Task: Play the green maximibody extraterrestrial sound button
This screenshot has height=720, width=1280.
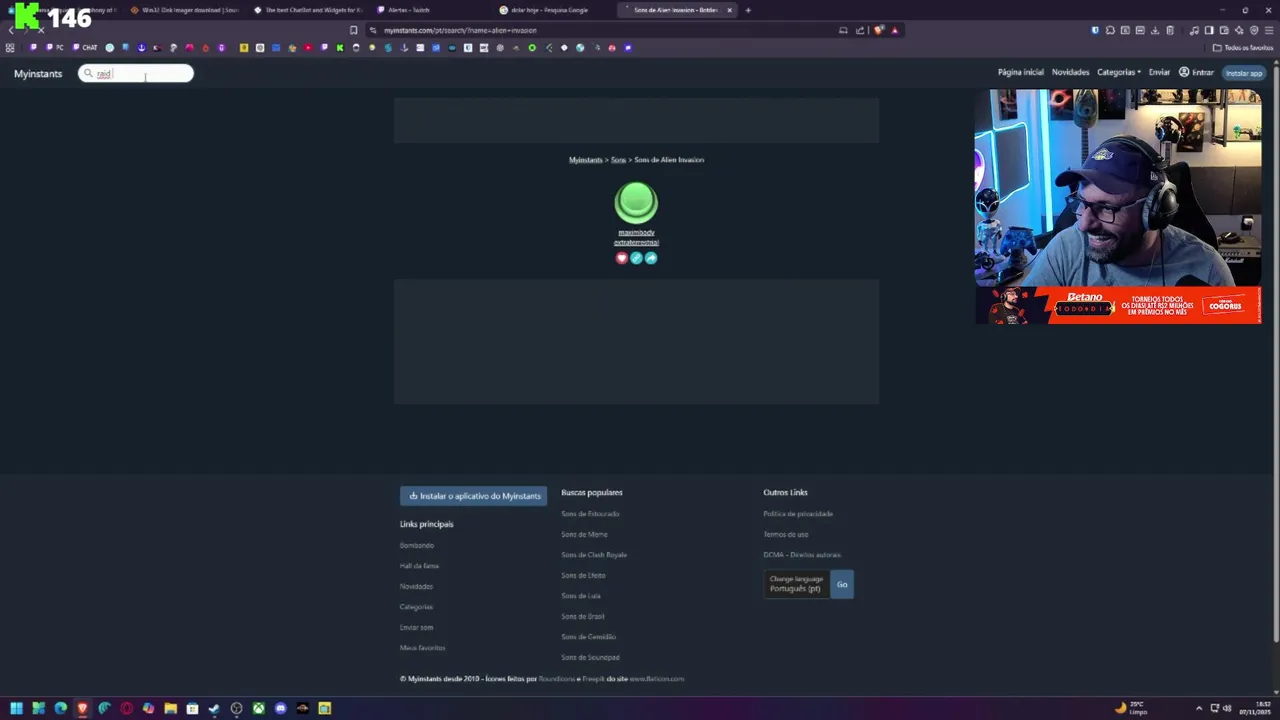Action: tap(636, 203)
